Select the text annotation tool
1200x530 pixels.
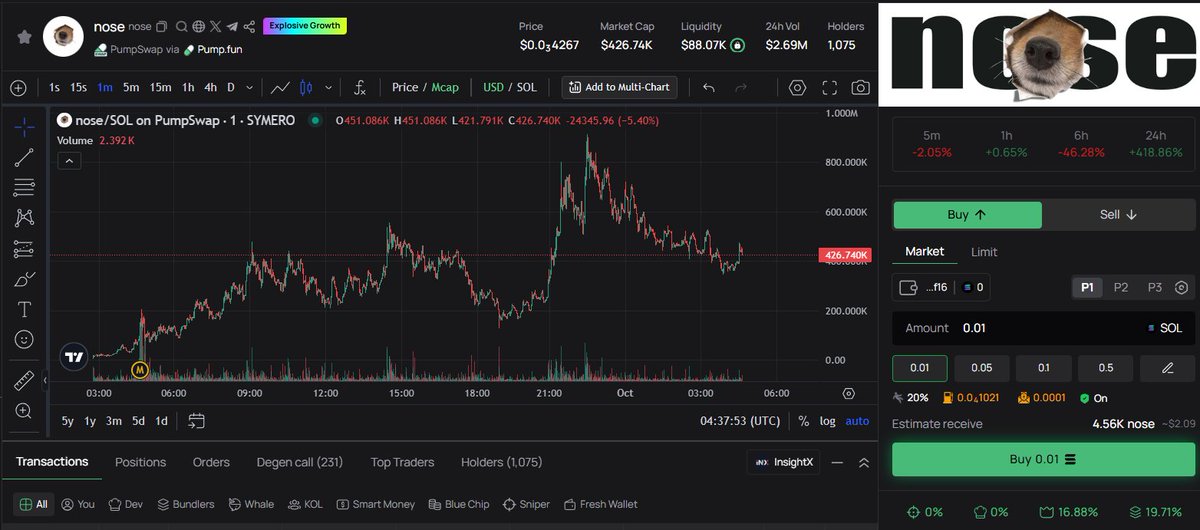tap(25, 309)
